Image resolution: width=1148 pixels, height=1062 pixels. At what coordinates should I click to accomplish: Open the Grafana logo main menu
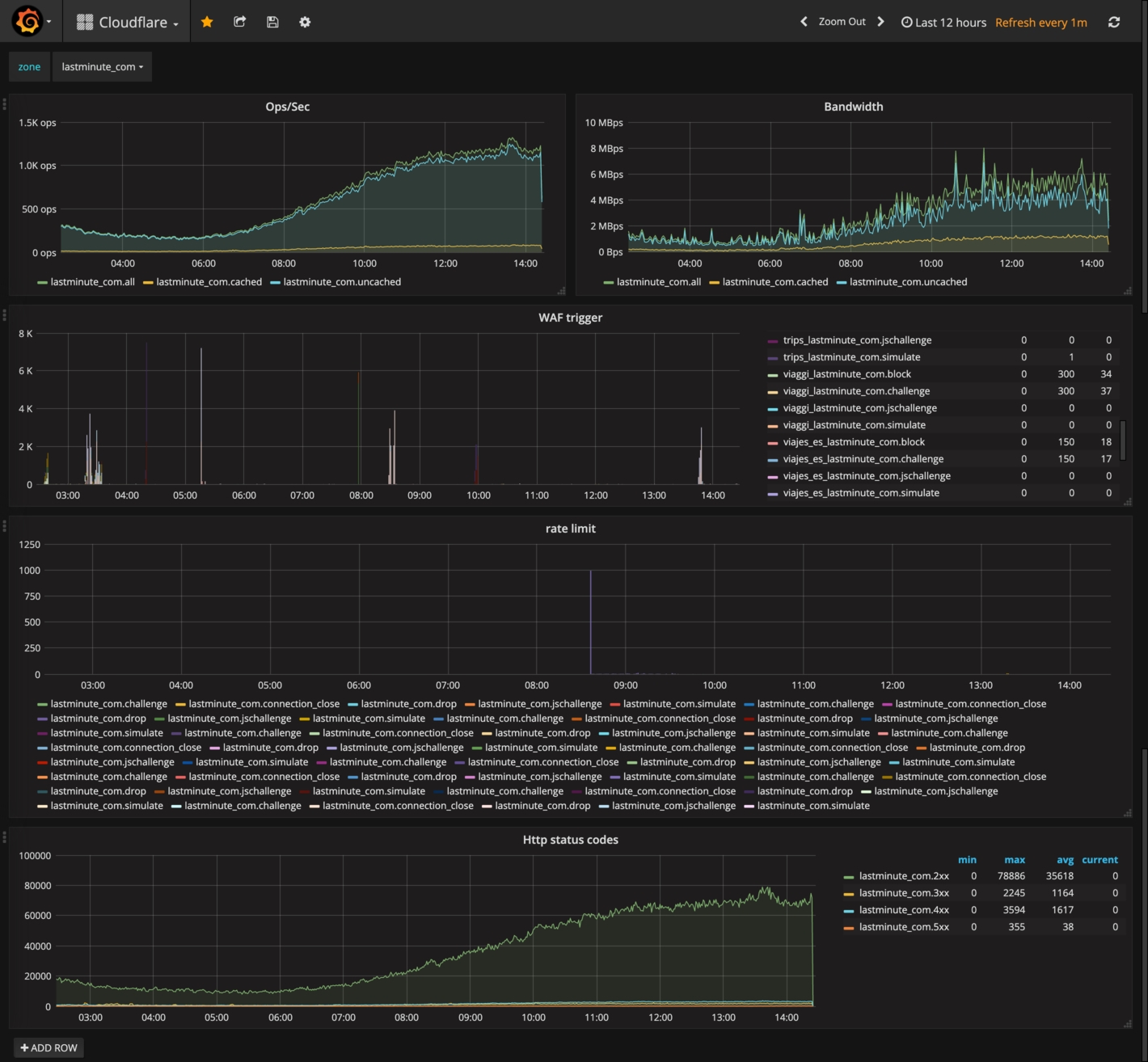click(x=29, y=21)
